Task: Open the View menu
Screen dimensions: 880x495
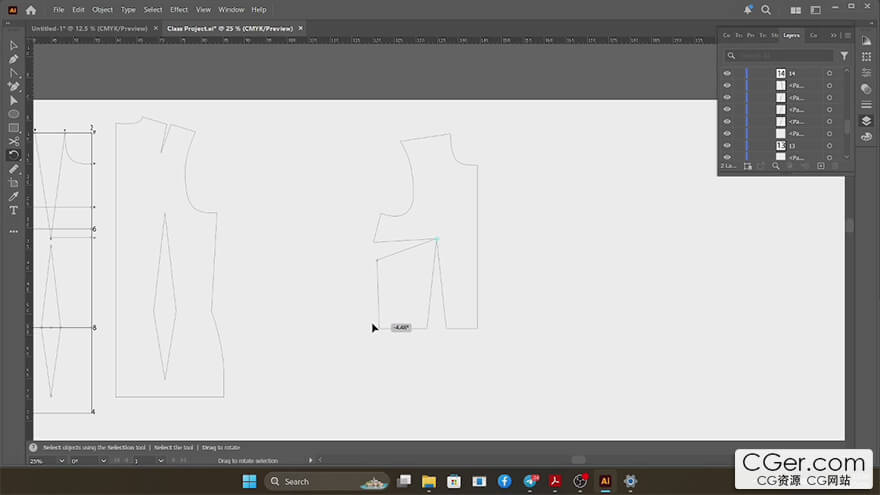Action: 203,10
